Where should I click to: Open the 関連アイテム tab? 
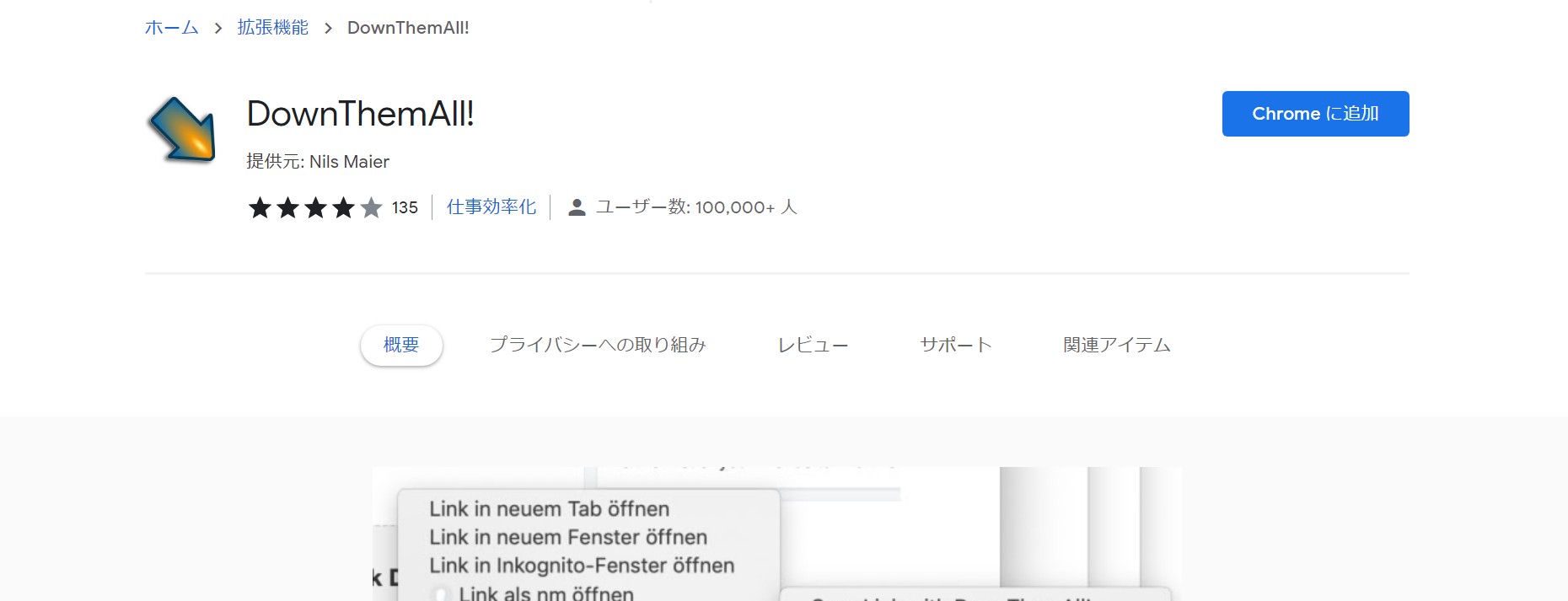click(x=1117, y=345)
